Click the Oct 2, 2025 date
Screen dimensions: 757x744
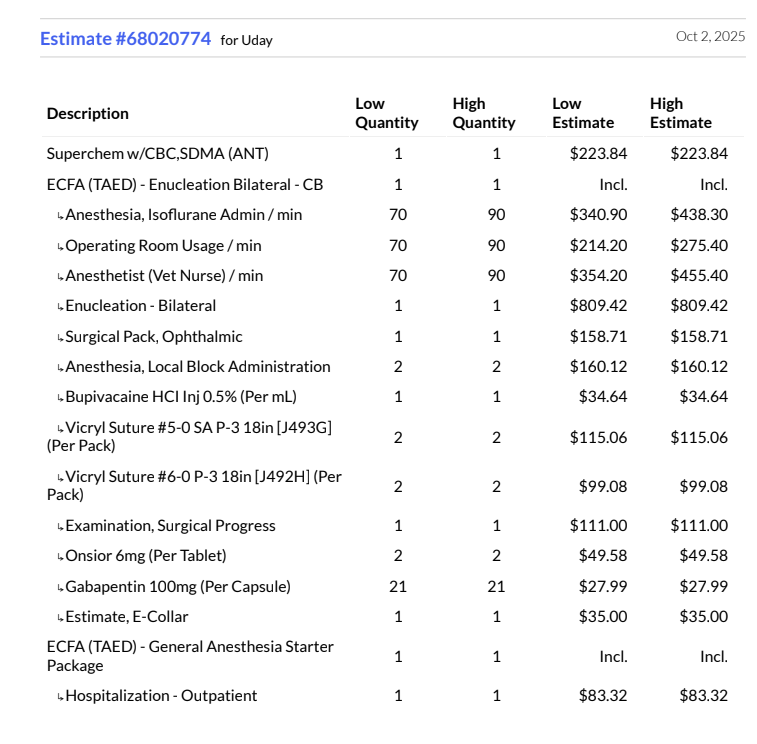[x=710, y=36]
